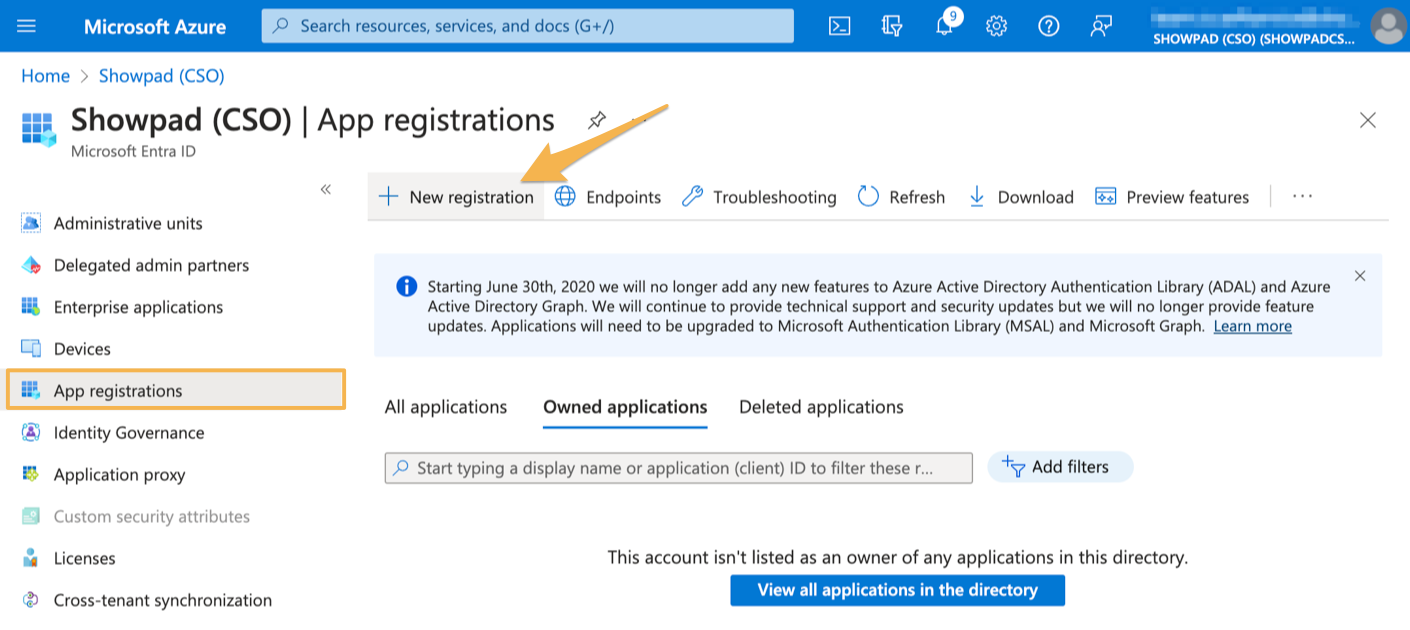Image resolution: width=1410 pixels, height=630 pixels.
Task: Open the notifications bell
Action: [945, 24]
